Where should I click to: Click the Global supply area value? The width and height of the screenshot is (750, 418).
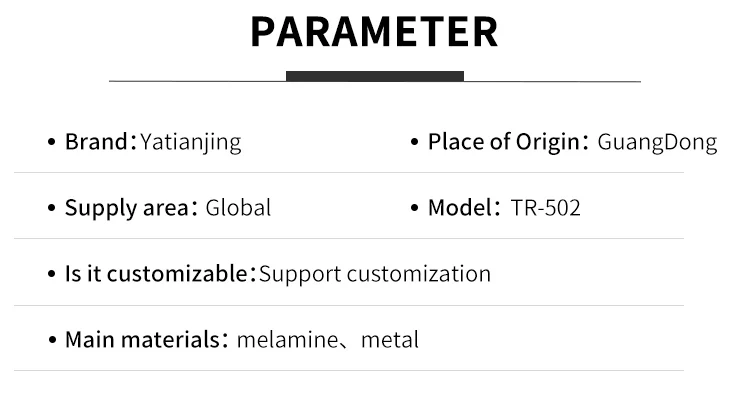coord(238,208)
